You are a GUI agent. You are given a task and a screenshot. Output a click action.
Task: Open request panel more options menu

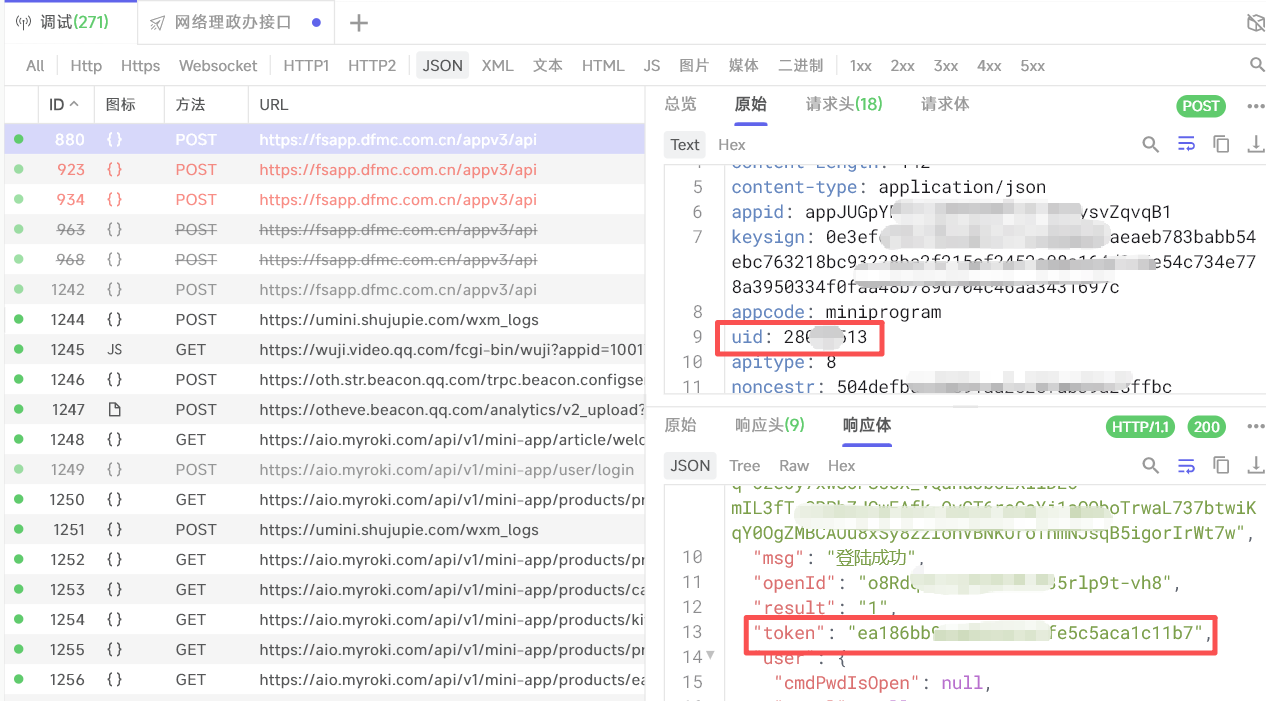[x=1255, y=106]
